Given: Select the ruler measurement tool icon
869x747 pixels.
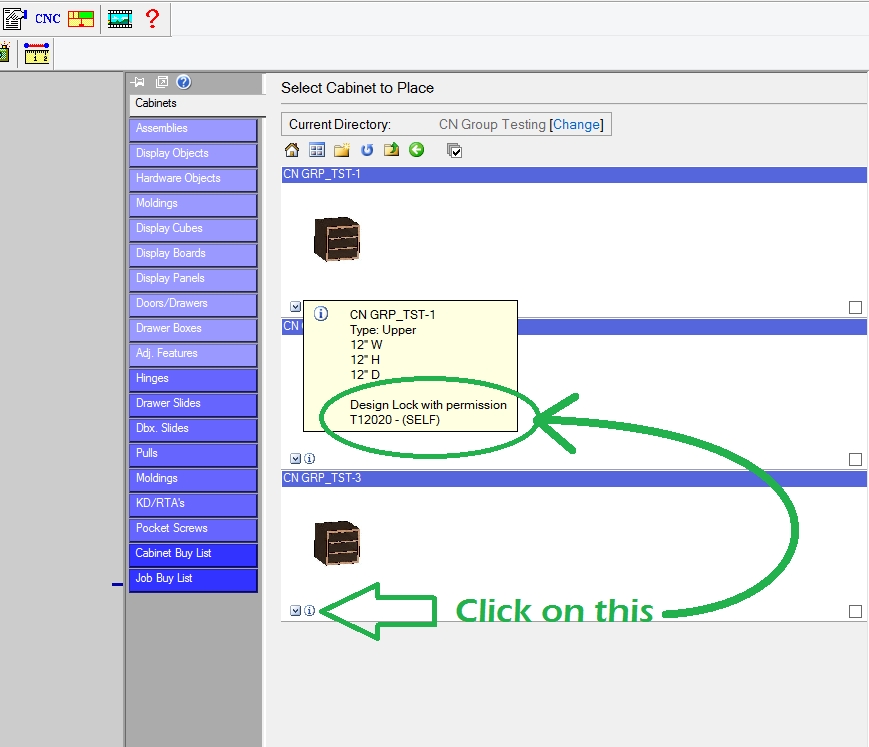Looking at the screenshot, I should point(37,54).
